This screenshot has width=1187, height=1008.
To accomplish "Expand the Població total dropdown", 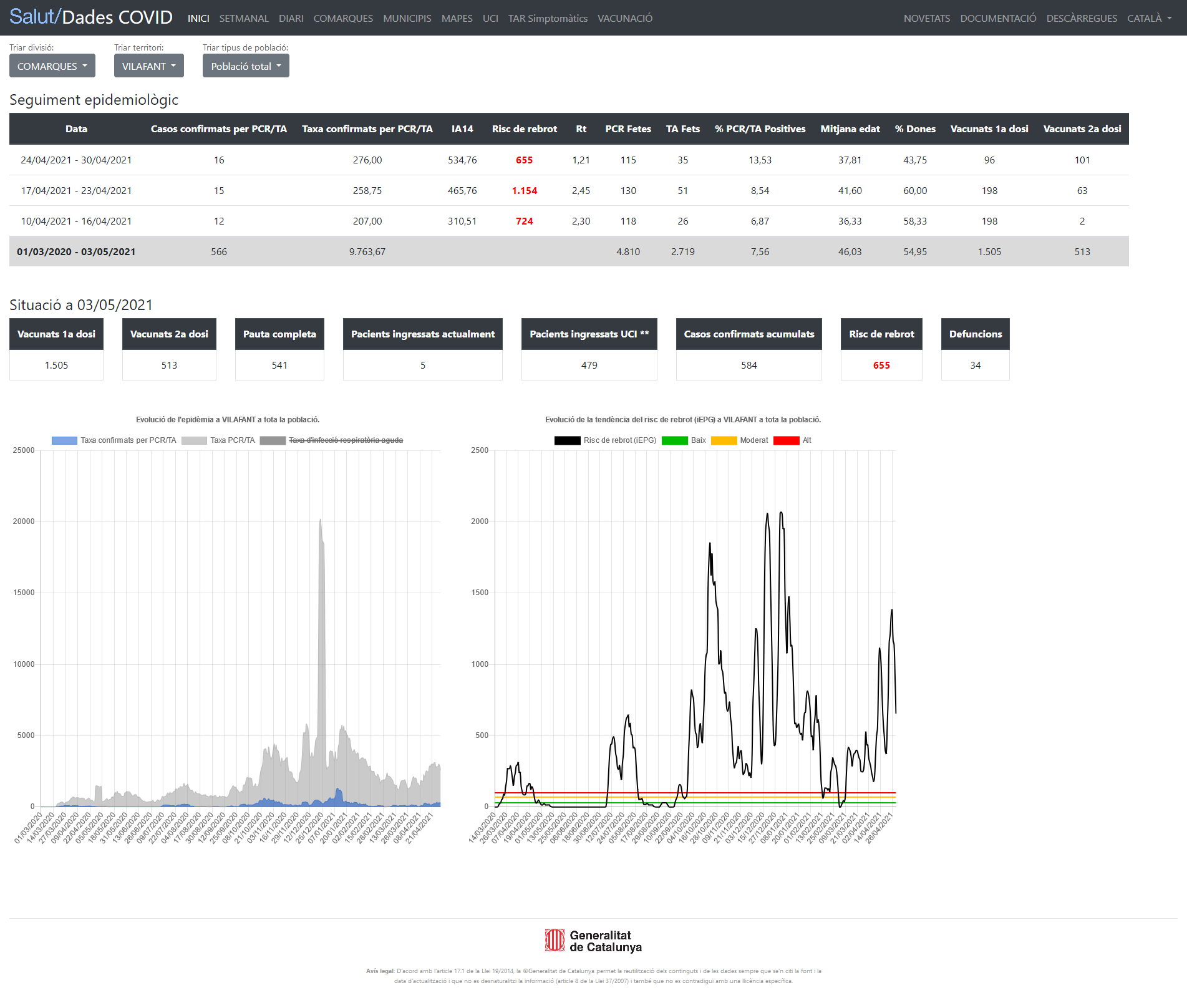I will point(246,66).
